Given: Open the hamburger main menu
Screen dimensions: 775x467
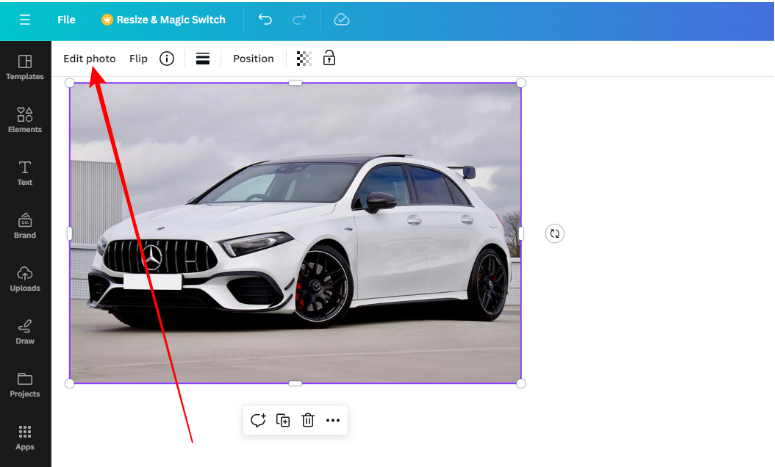Looking at the screenshot, I should 25,20.
